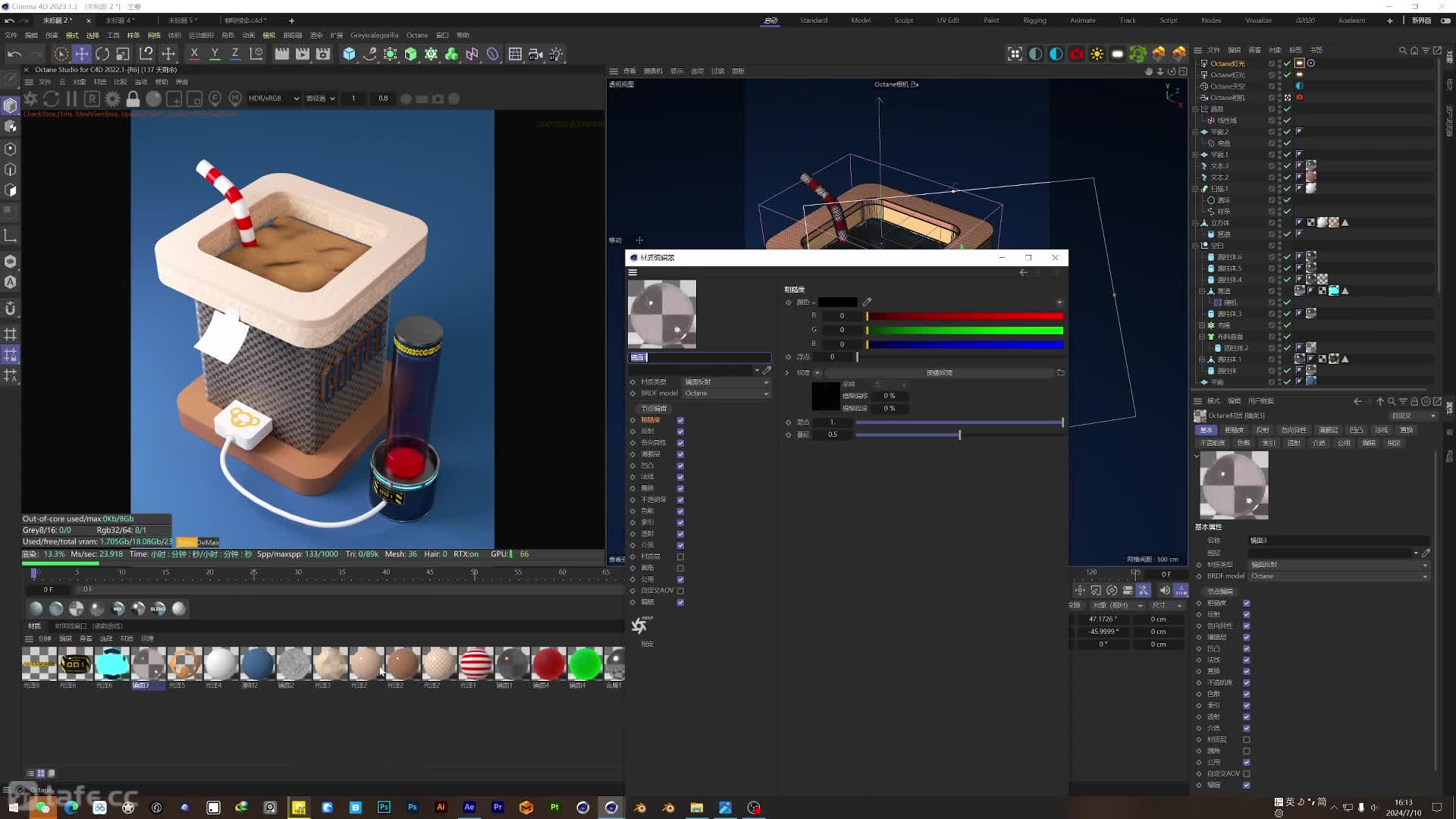The width and height of the screenshot is (1456, 819).
Task: Click the render to picture viewer clapperboard
Action: tap(302, 54)
